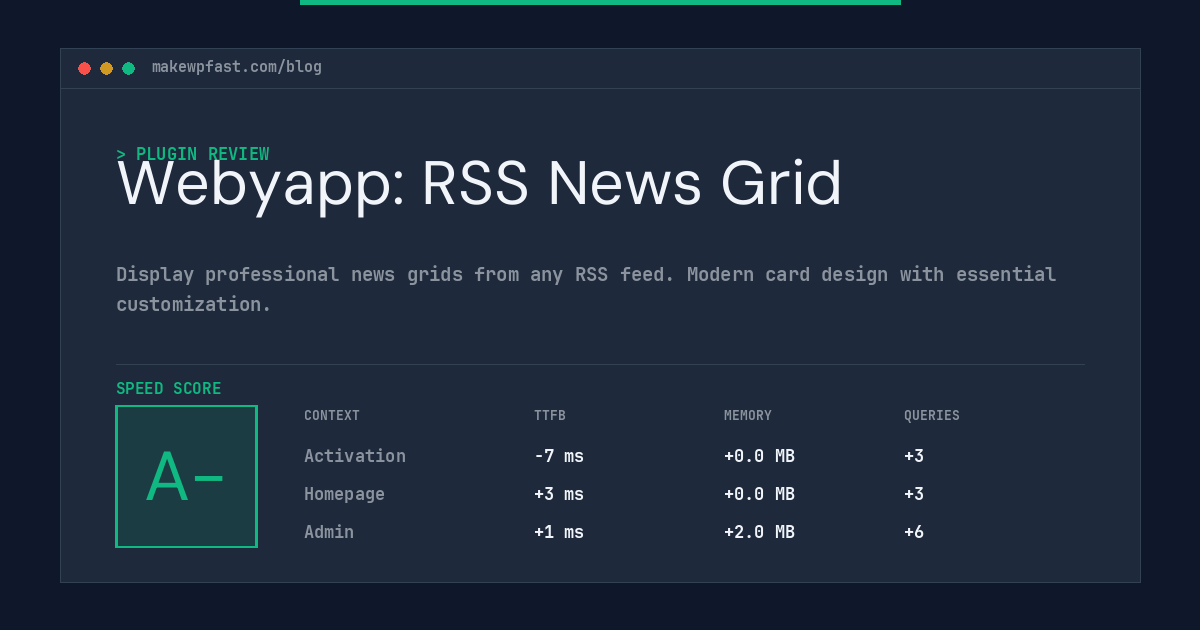Click the makewpfast.com/blog address text
This screenshot has height=630, width=1200.
[237, 67]
